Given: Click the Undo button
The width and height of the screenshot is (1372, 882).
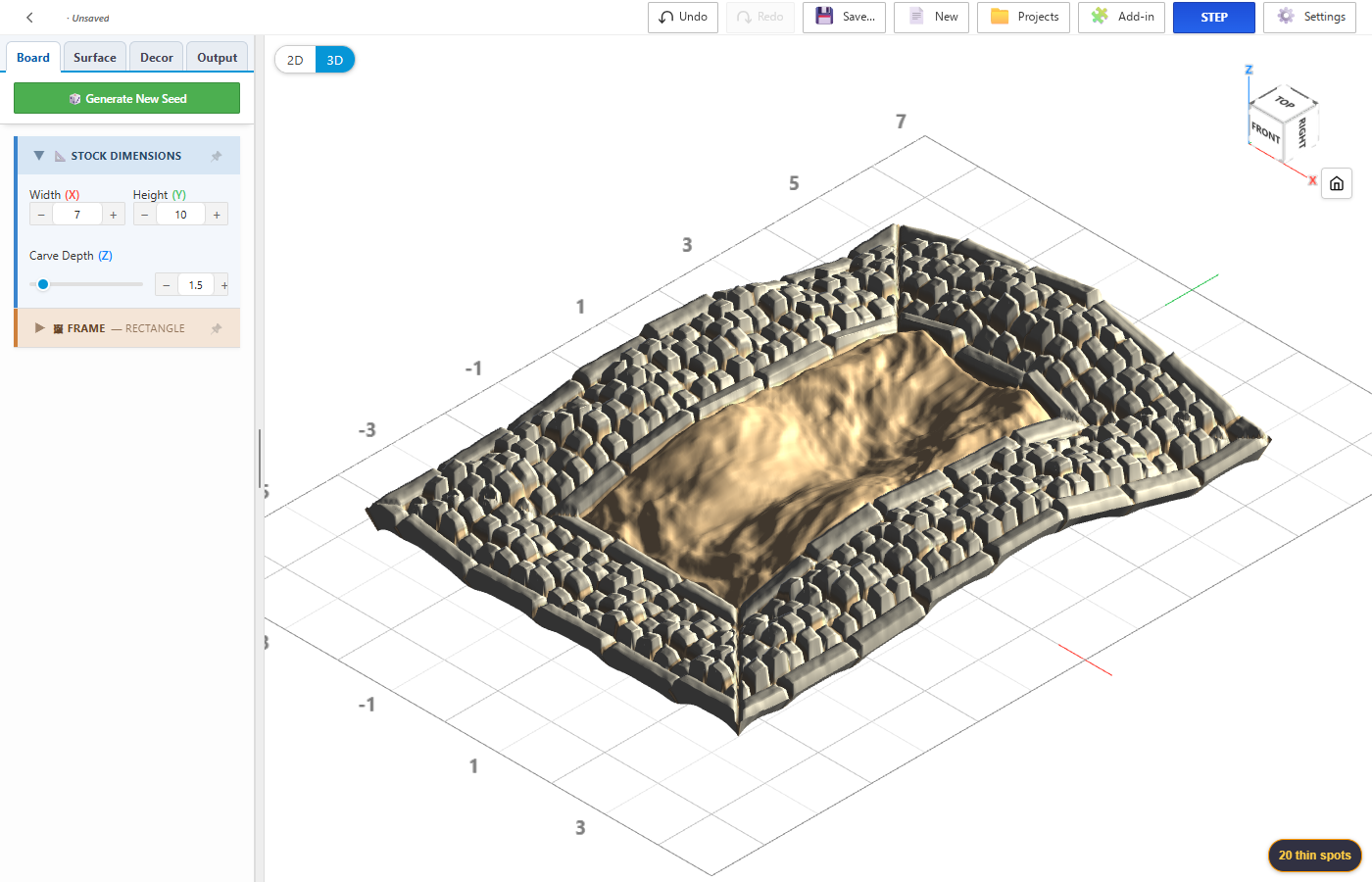Looking at the screenshot, I should pyautogui.click(x=683, y=17).
